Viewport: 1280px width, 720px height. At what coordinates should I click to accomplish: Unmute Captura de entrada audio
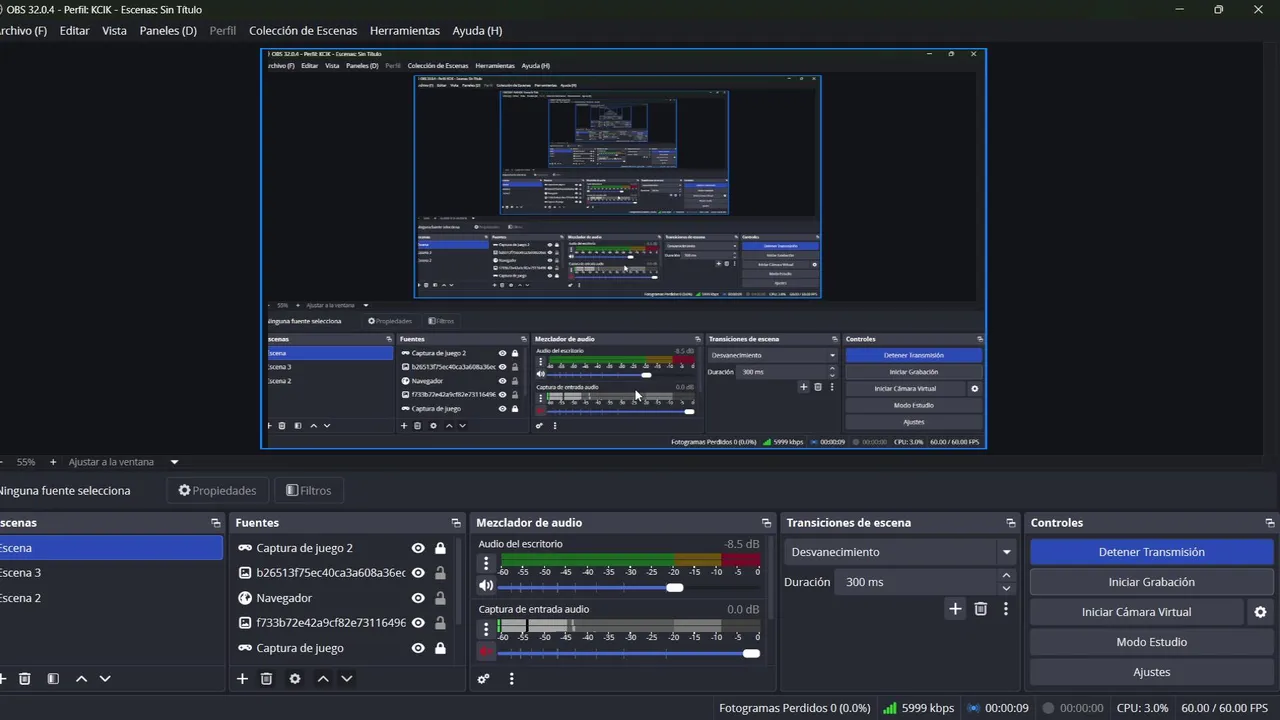point(486,652)
